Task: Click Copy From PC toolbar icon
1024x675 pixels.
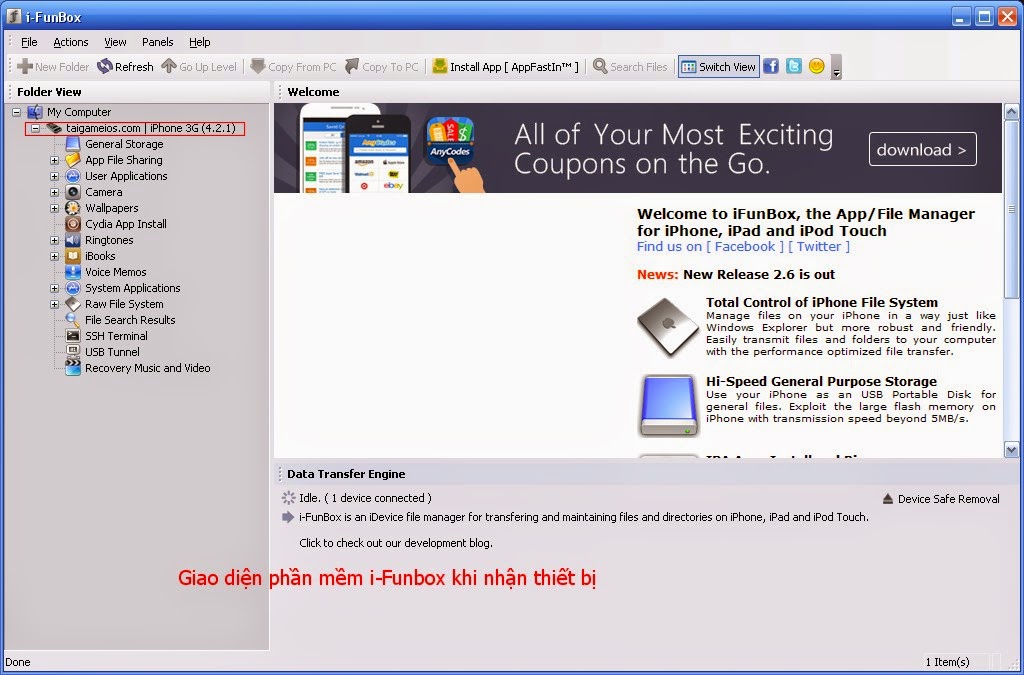Action: coord(258,66)
